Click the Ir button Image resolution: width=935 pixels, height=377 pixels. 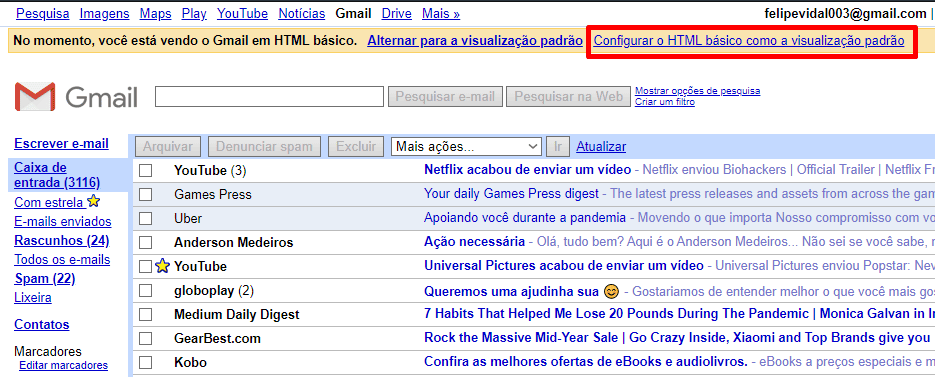(x=558, y=147)
